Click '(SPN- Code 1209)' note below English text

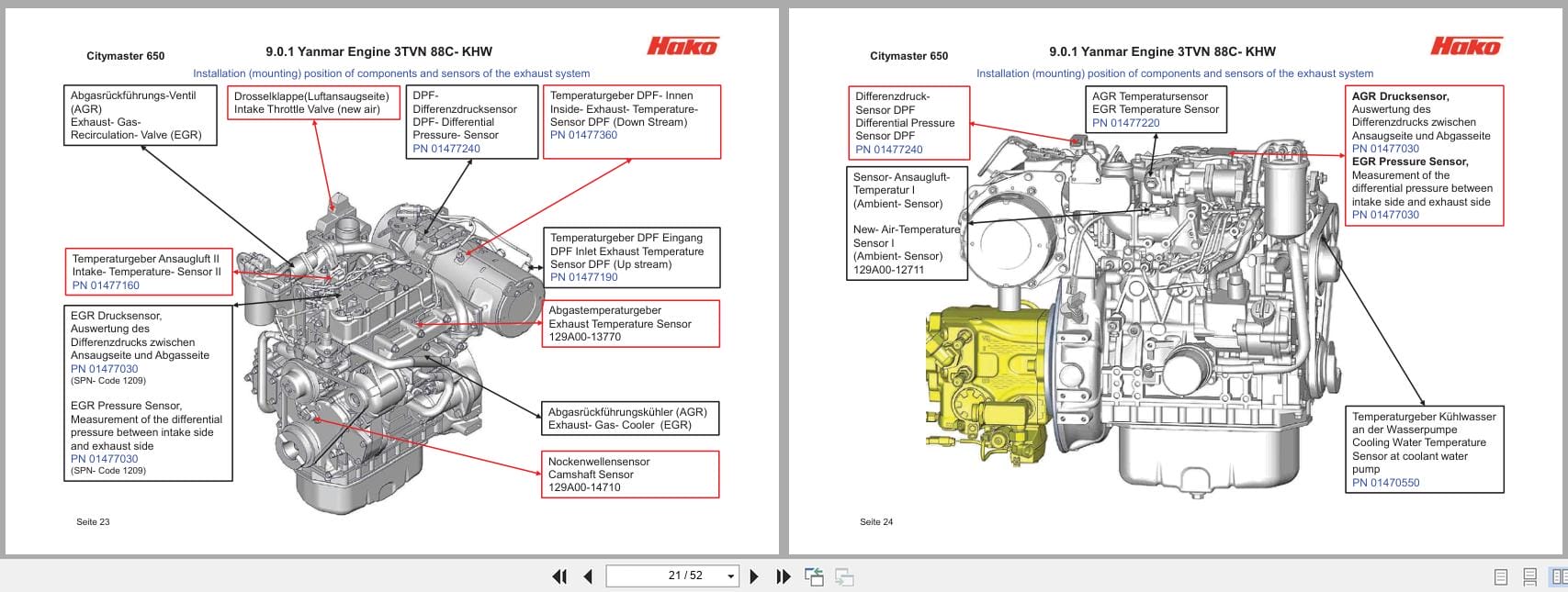pos(108,471)
